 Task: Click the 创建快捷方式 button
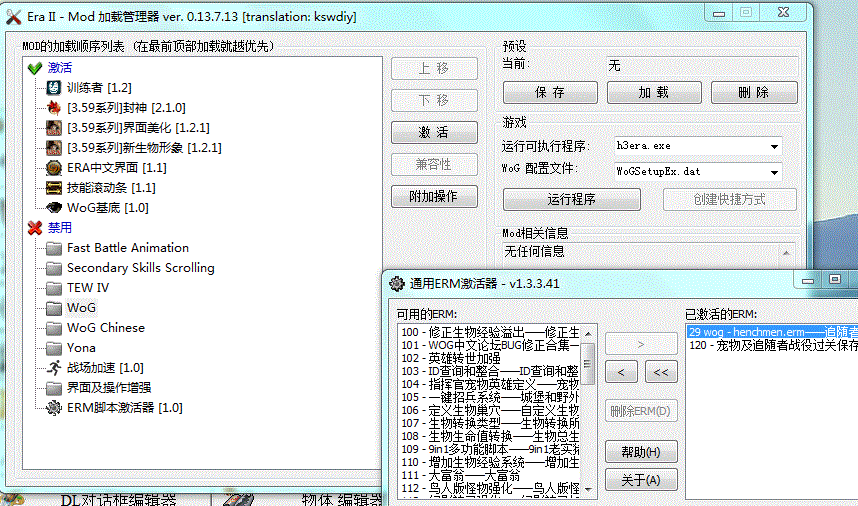pyautogui.click(x=730, y=199)
